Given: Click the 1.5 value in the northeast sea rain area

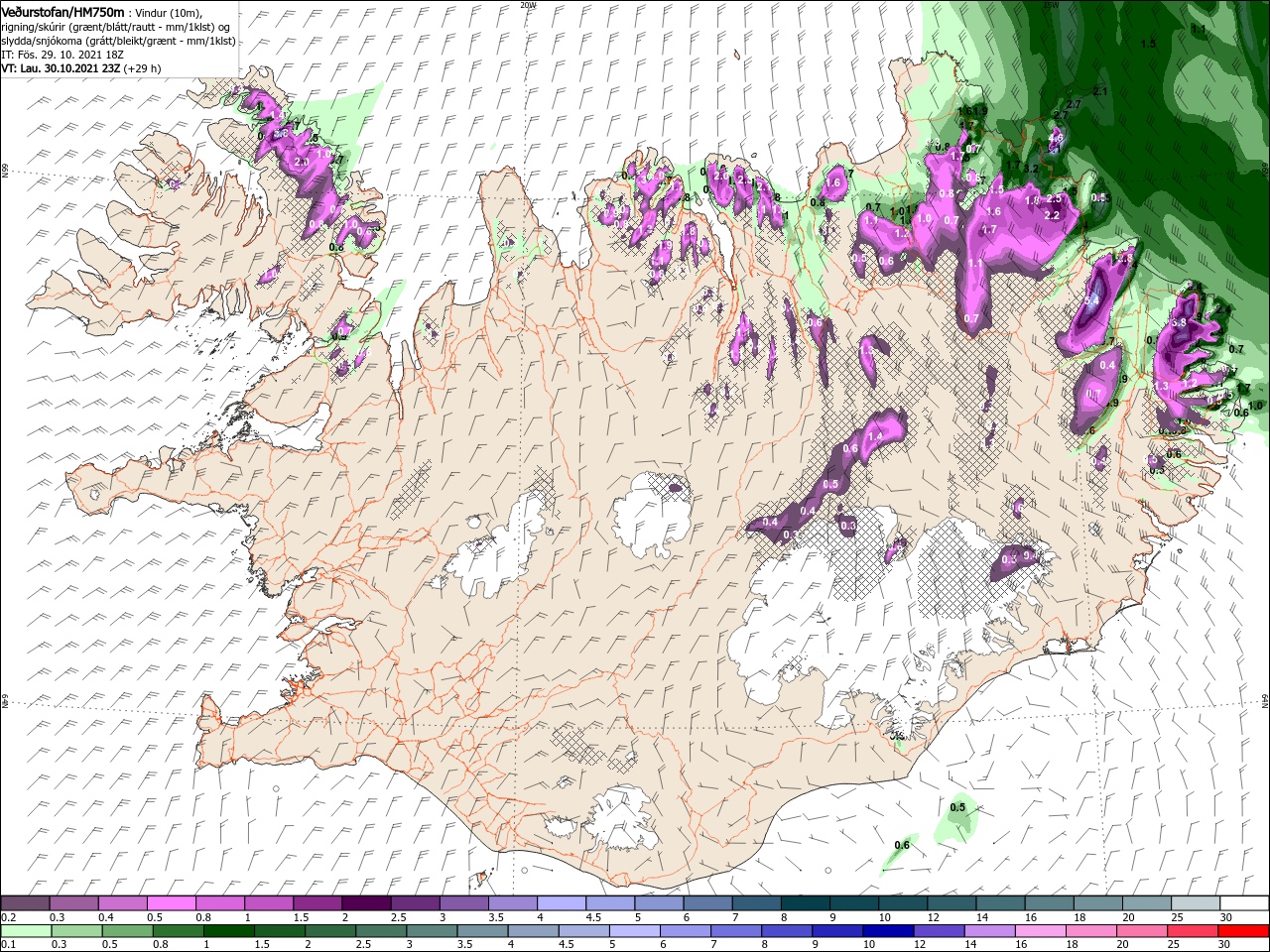Looking at the screenshot, I should (x=1149, y=44).
